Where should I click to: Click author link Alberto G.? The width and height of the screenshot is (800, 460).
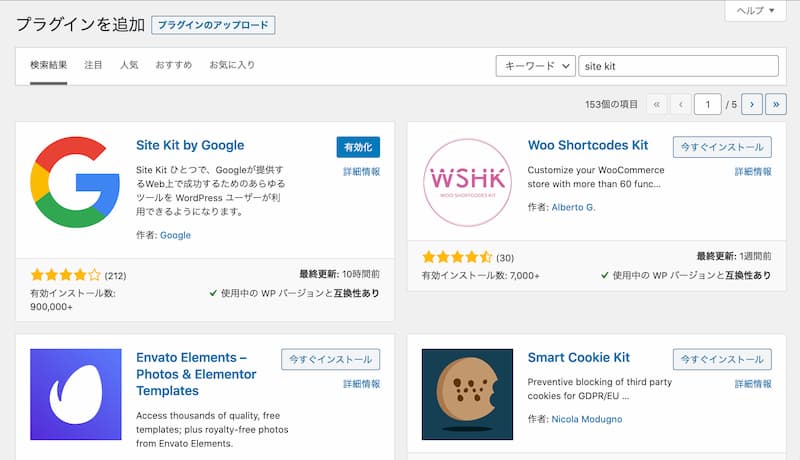(573, 207)
